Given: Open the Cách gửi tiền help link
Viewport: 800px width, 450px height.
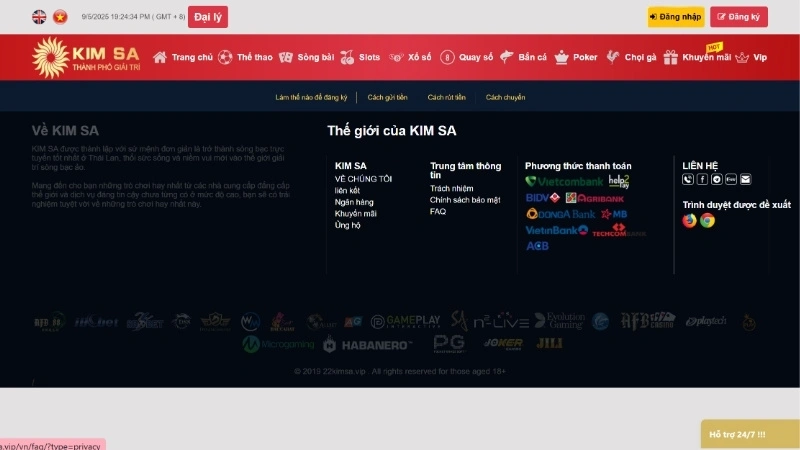Looking at the screenshot, I should [x=387, y=97].
